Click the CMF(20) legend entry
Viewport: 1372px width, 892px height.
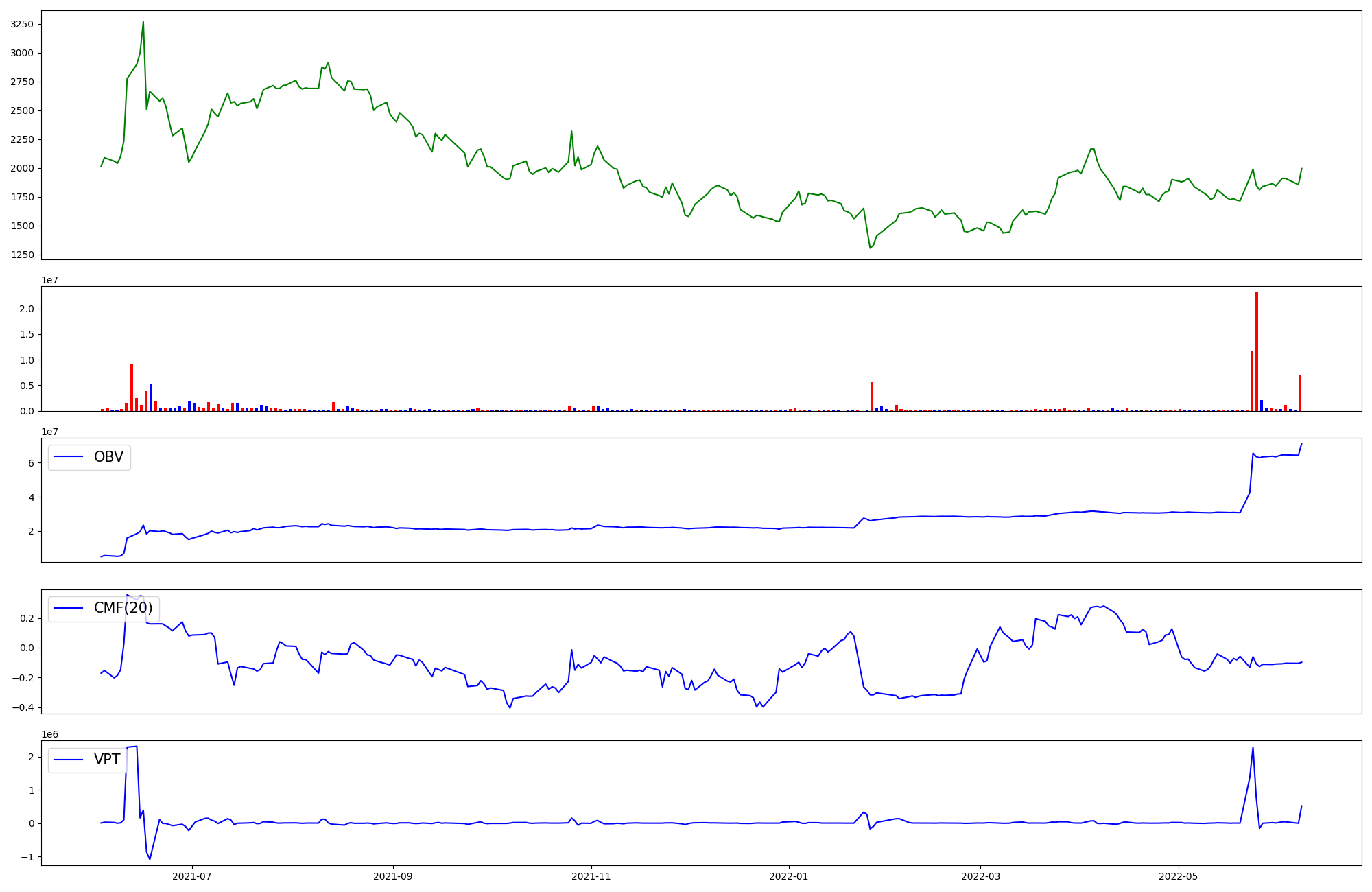pyautogui.click(x=123, y=608)
